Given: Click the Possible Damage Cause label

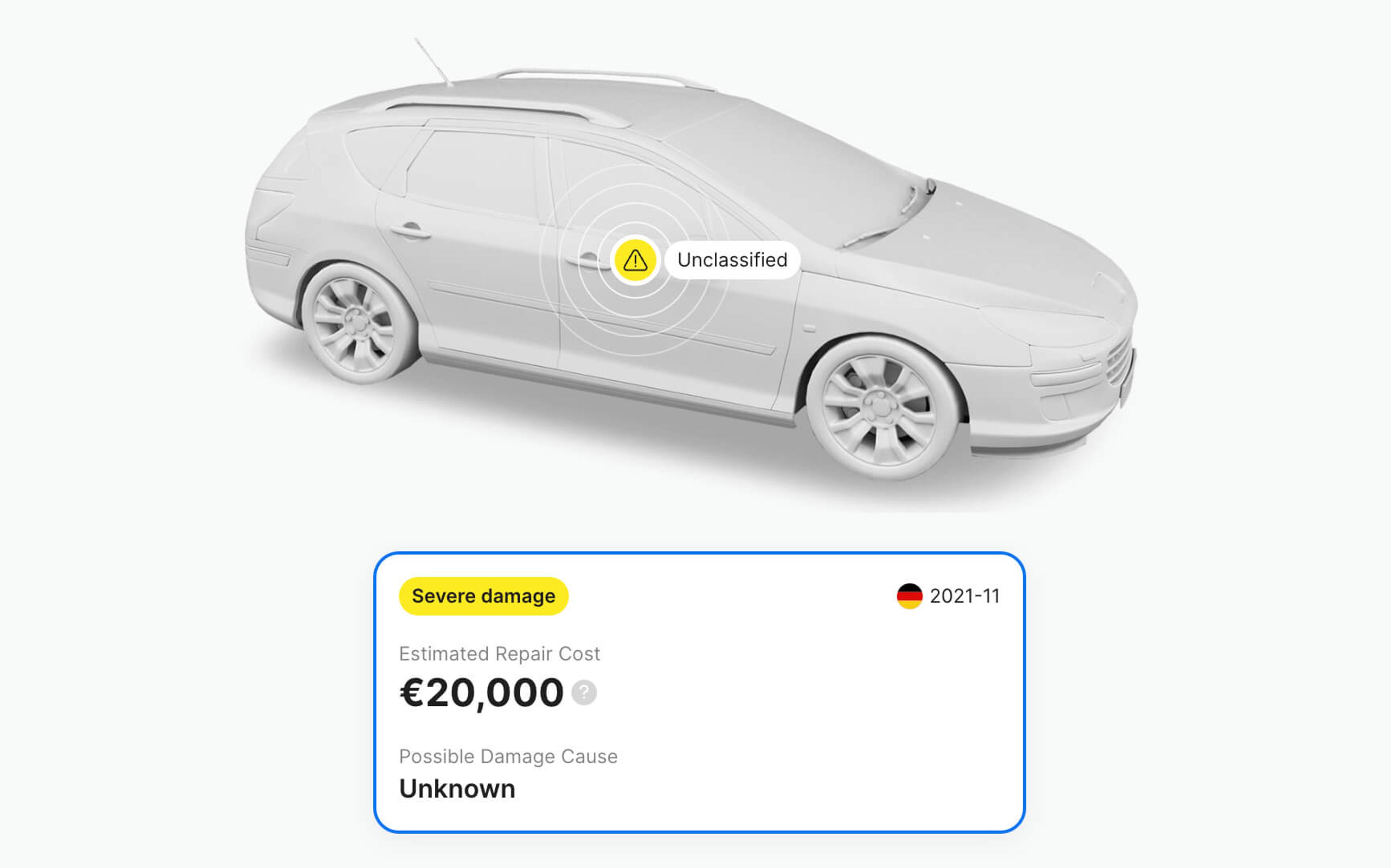Looking at the screenshot, I should click(509, 757).
